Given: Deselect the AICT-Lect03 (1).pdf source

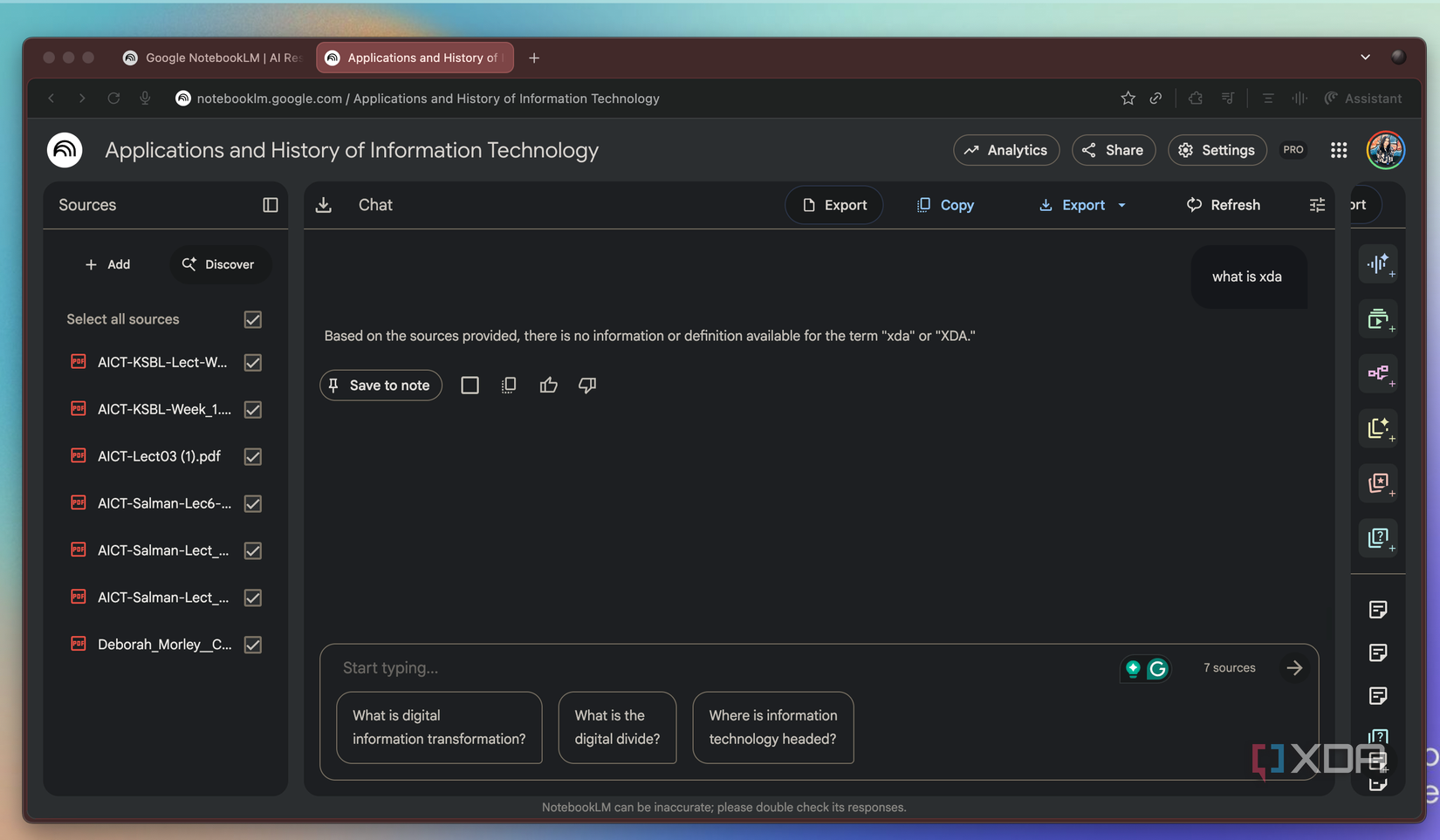Looking at the screenshot, I should tap(252, 456).
